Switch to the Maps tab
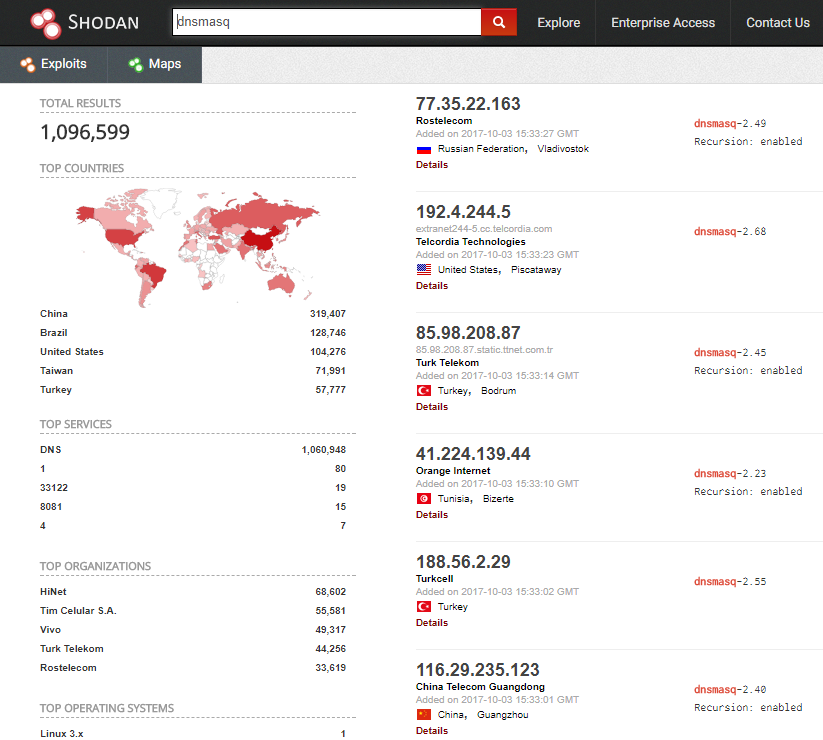823x740 pixels. pyautogui.click(x=155, y=64)
